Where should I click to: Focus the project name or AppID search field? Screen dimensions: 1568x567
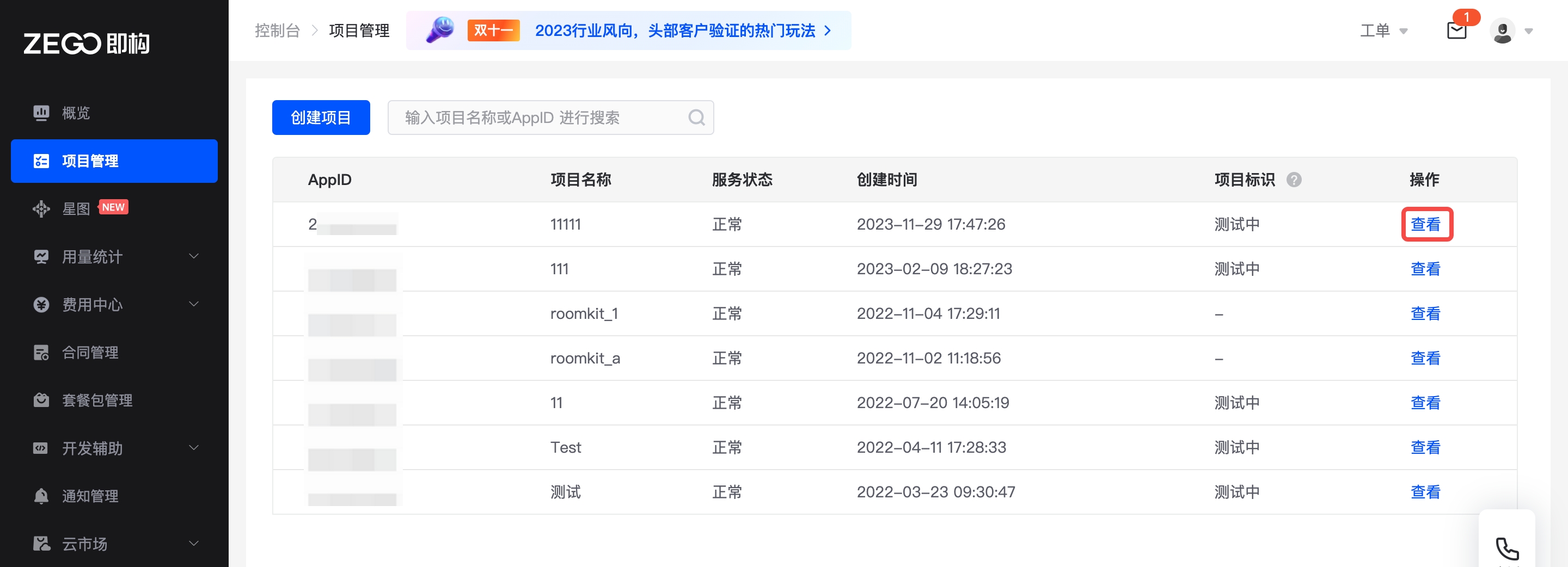pos(542,118)
